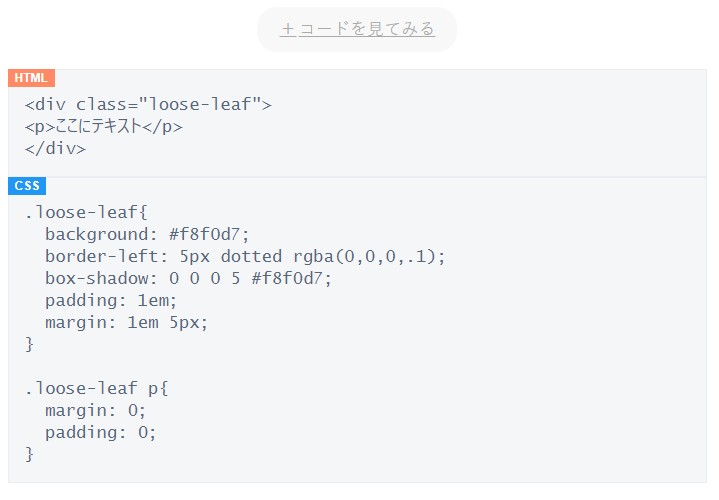Click the orange HTML label badge
The image size is (719, 500).
coord(31,78)
